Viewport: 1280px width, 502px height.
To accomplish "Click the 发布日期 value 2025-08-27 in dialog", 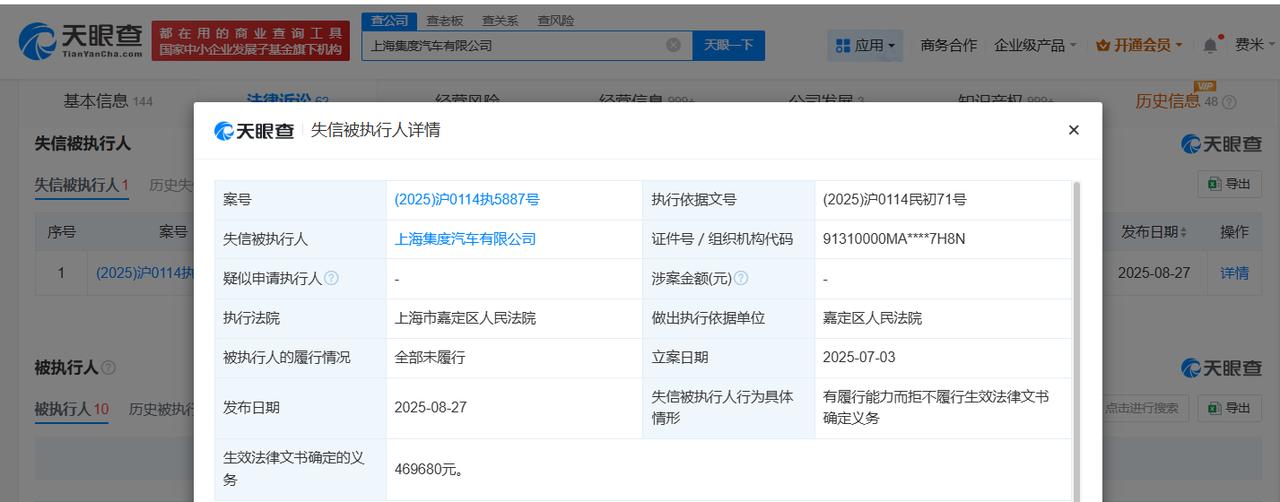I will tap(430, 407).
